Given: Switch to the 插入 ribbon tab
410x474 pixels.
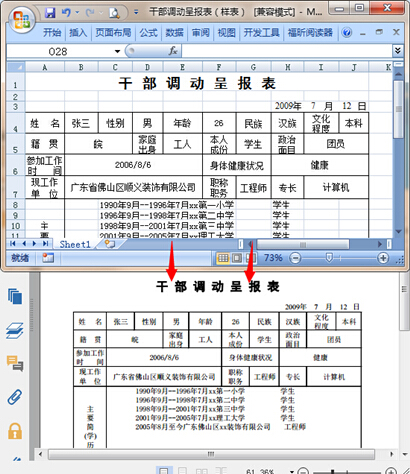Looking at the screenshot, I should click(x=78, y=33).
